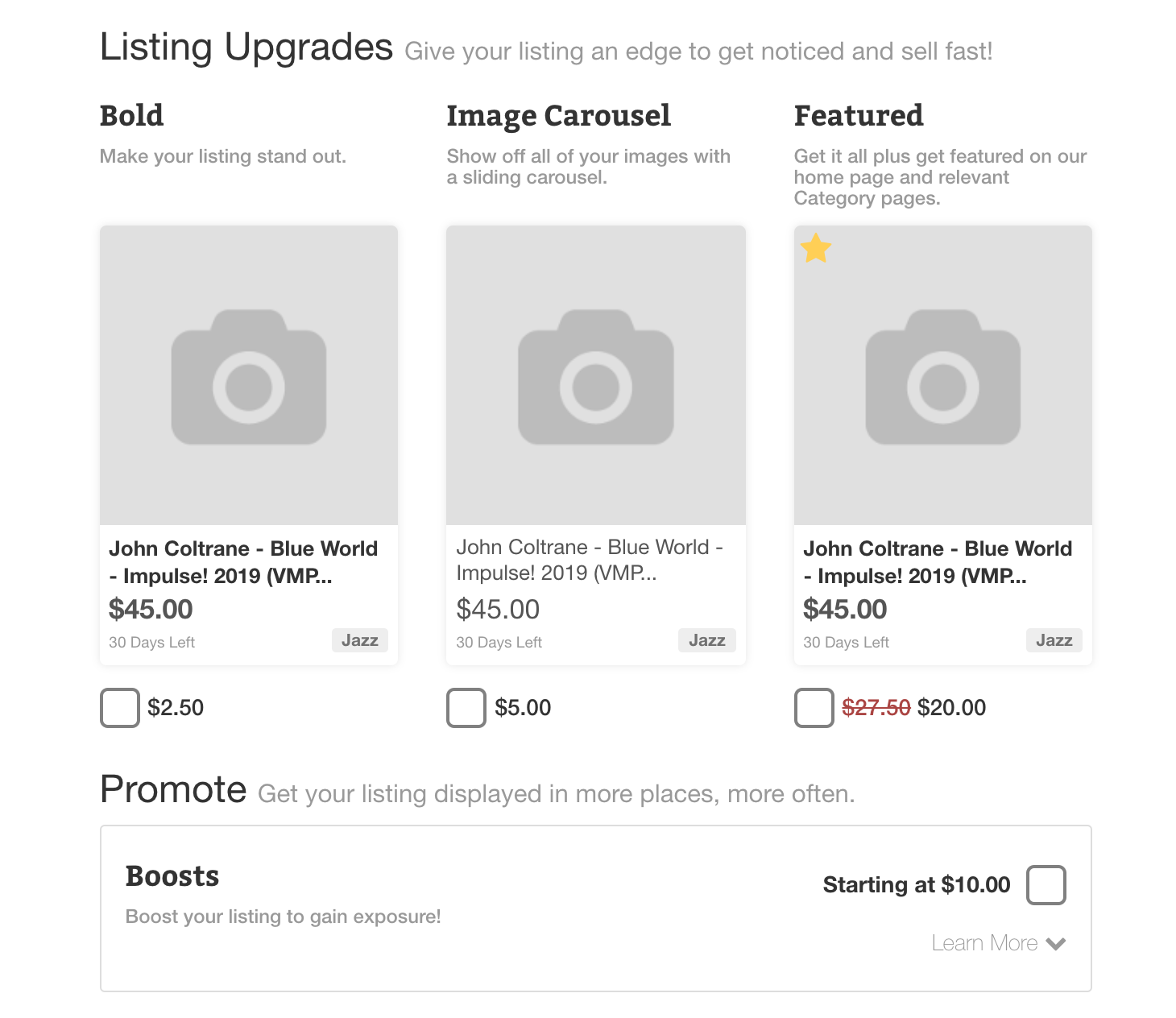Viewport: 1176px width, 1018px height.
Task: Click the yellow star icon on Featured card
Action: coord(816,248)
